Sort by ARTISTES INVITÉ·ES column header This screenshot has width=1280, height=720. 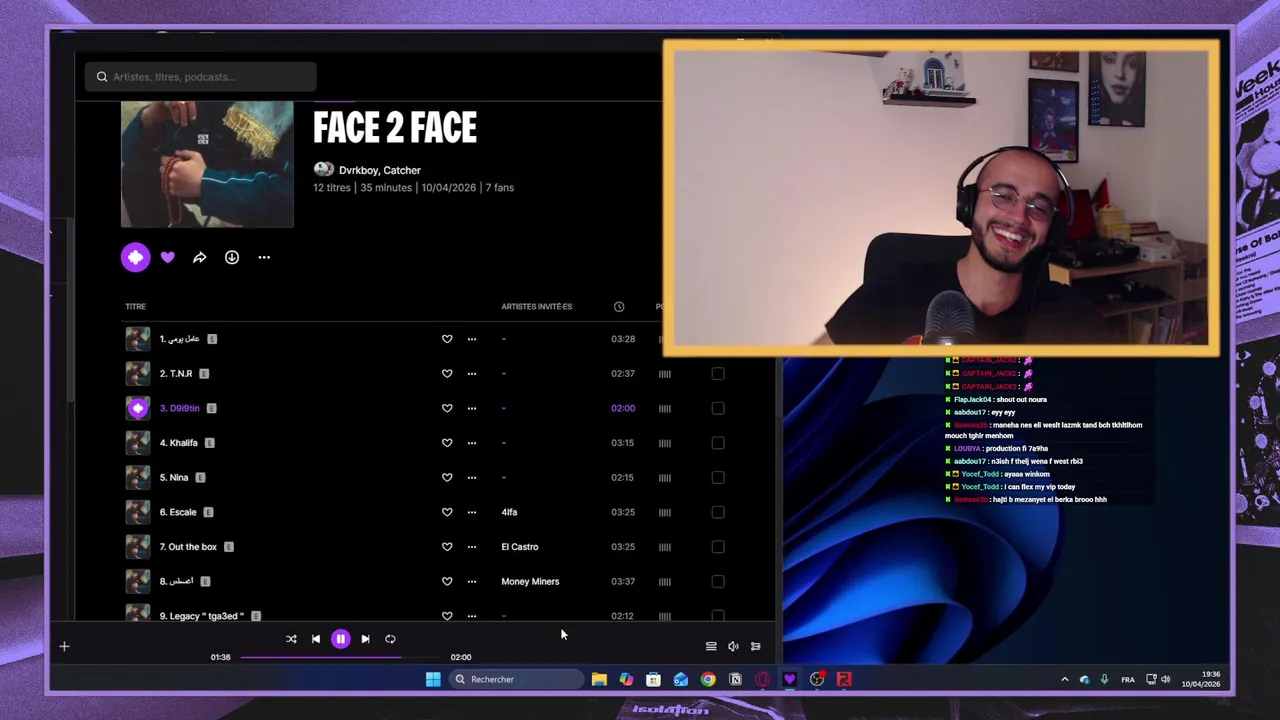click(537, 307)
